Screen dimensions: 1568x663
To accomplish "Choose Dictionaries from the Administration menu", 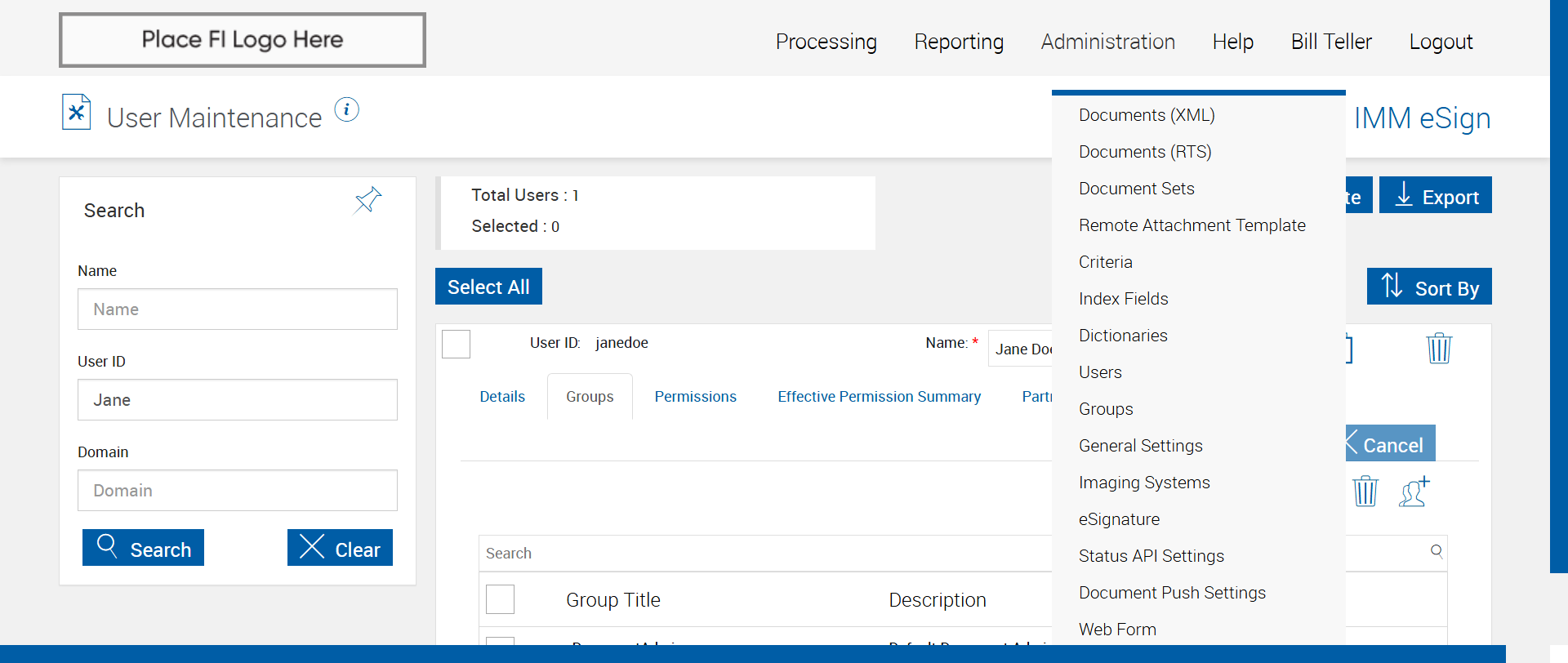I will point(1122,336).
